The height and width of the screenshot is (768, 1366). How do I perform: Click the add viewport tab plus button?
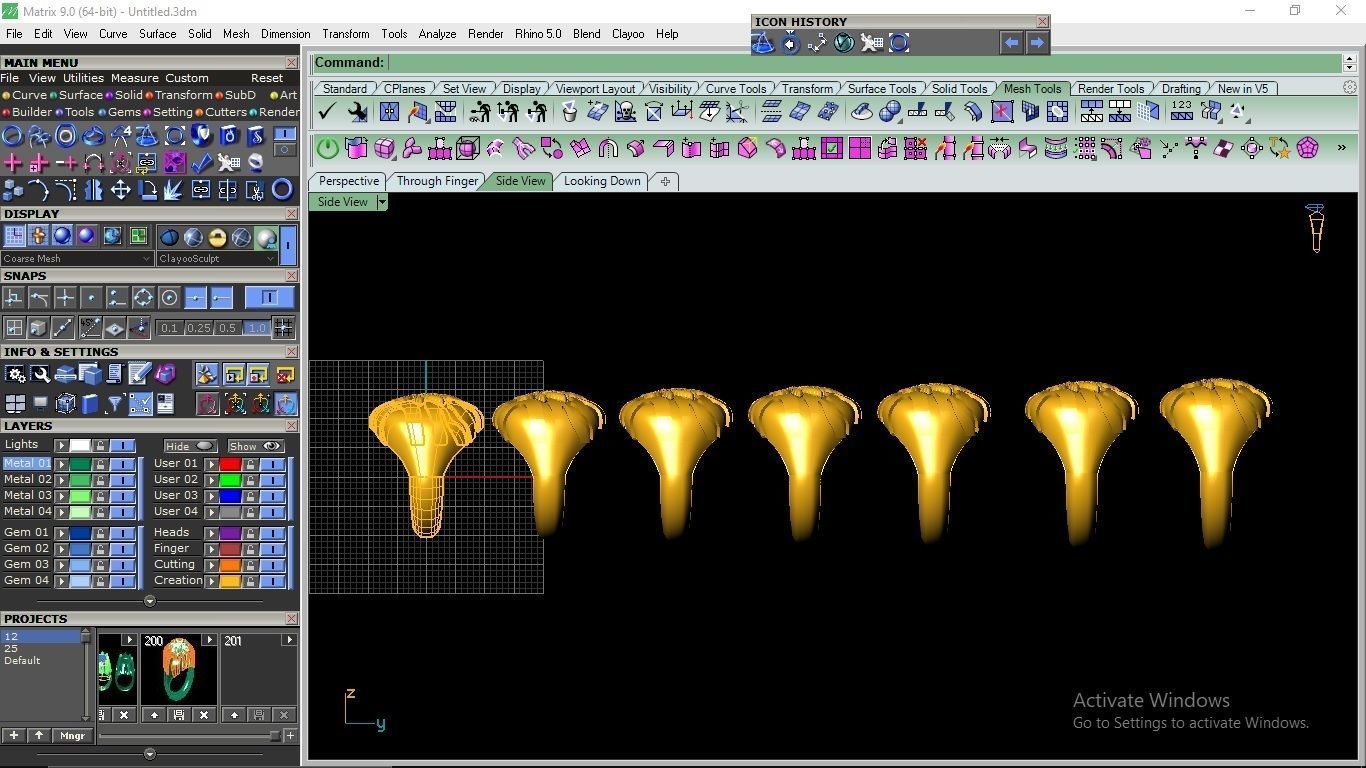(665, 181)
